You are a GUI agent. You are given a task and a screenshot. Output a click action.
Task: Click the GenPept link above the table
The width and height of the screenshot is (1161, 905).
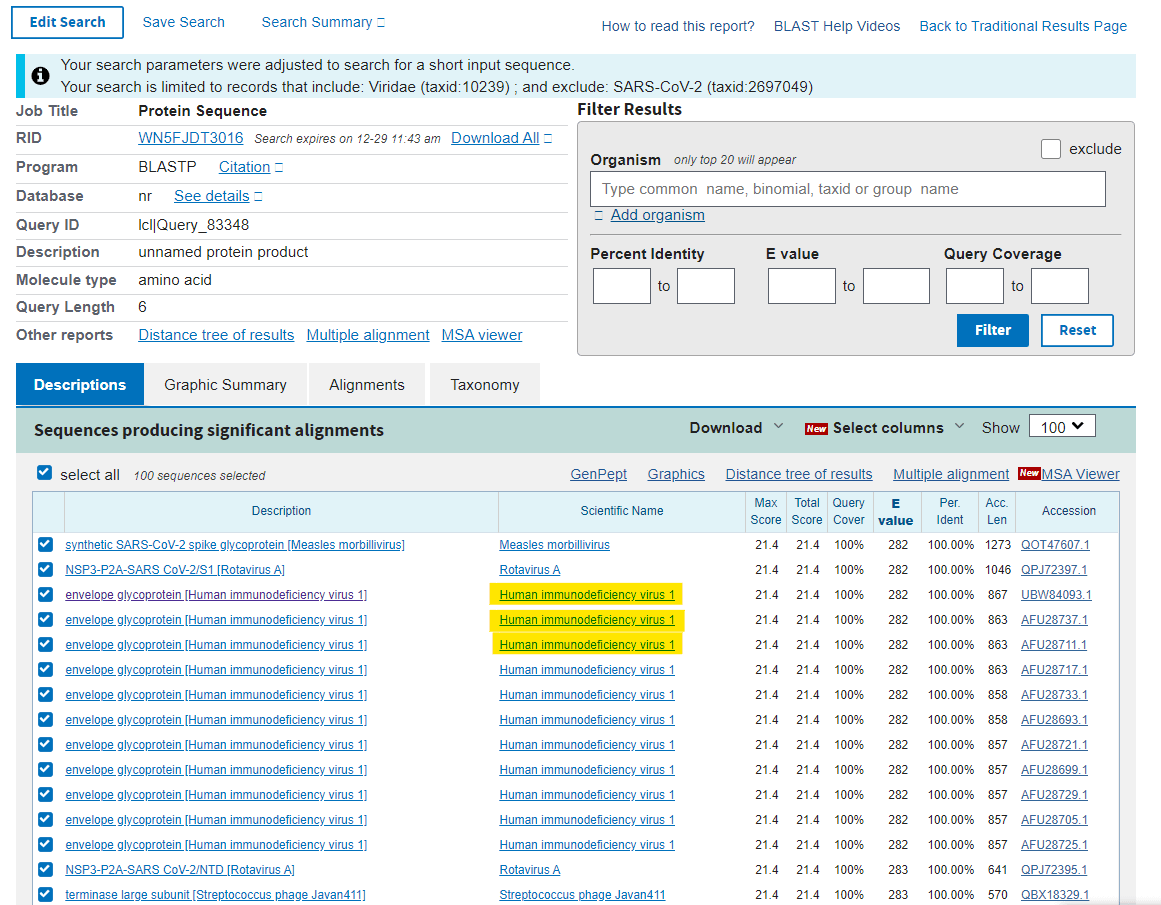[598, 474]
